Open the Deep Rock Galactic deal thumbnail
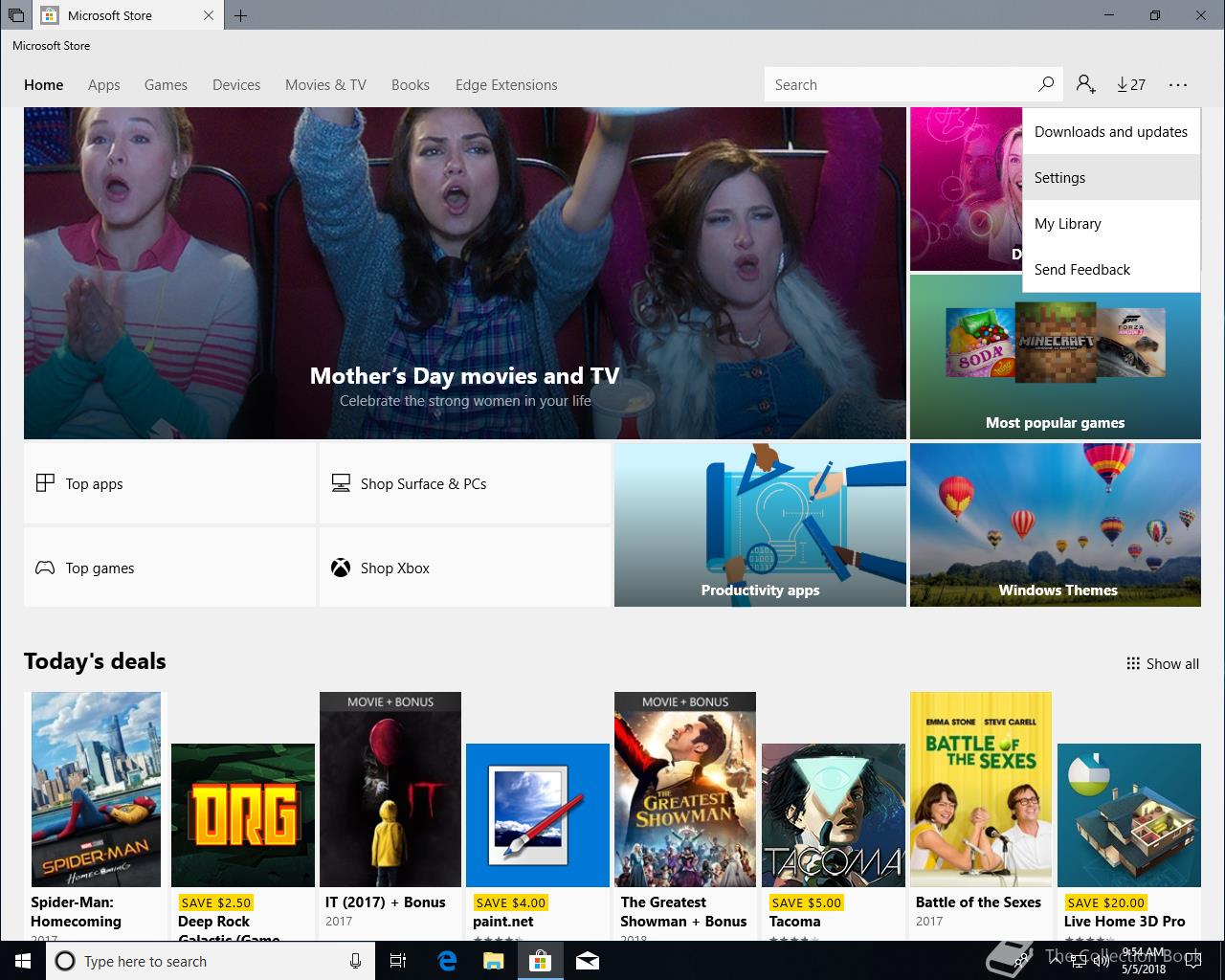 click(x=243, y=815)
